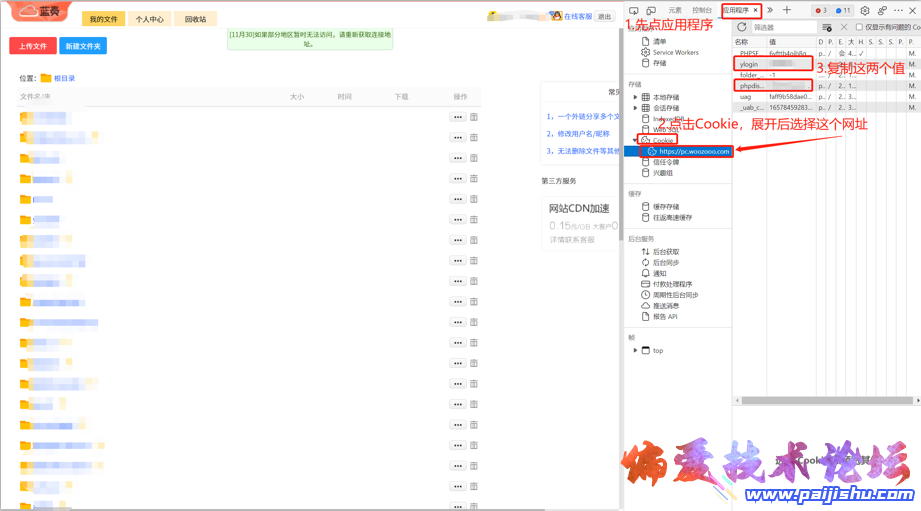Image resolution: width=921 pixels, height=511 pixels.
Task: Enable 仅显示有问题的 Cookie checkbox
Action: (x=859, y=27)
